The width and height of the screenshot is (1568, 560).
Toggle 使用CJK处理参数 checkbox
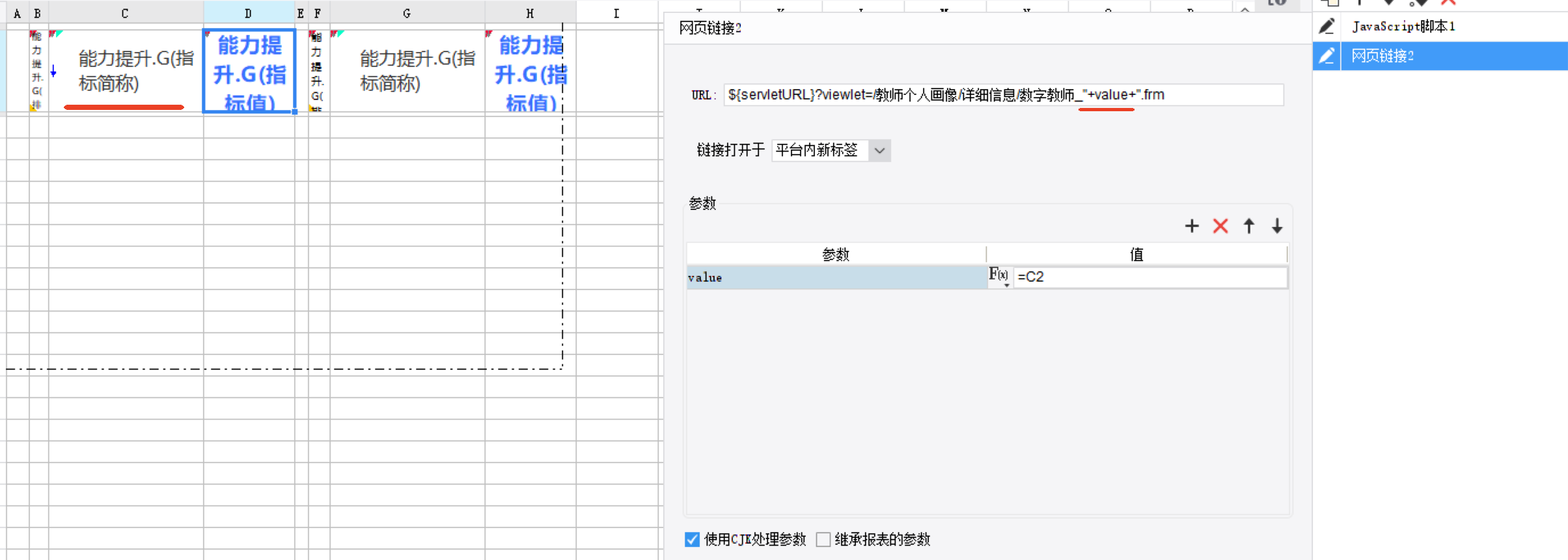pyautogui.click(x=691, y=539)
